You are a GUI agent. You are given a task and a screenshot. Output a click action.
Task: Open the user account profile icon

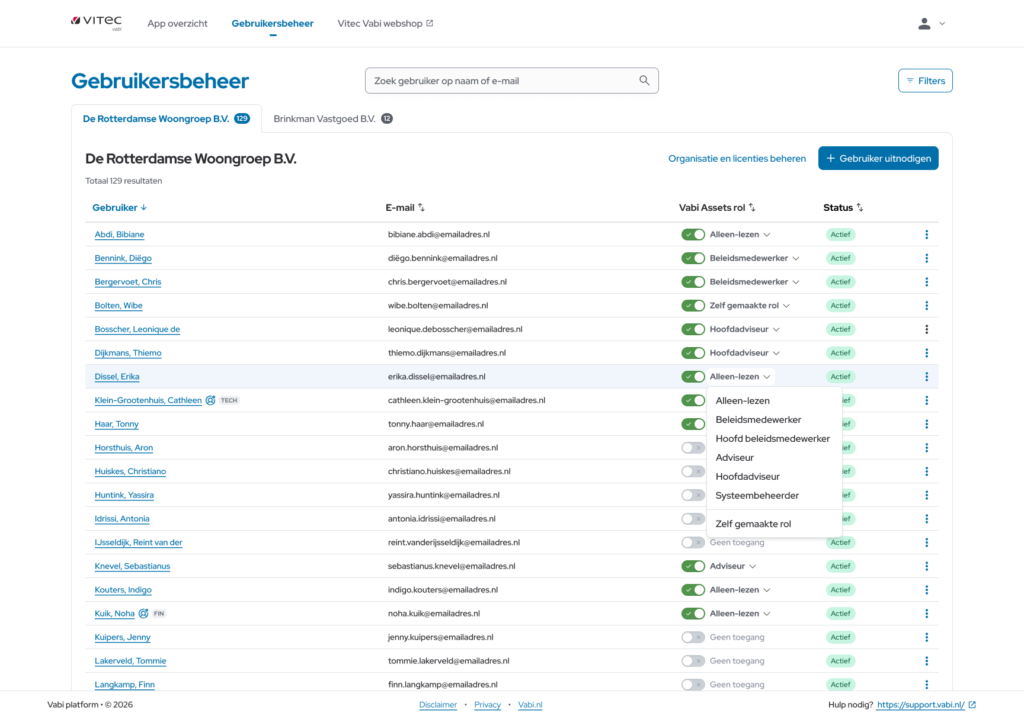(924, 23)
